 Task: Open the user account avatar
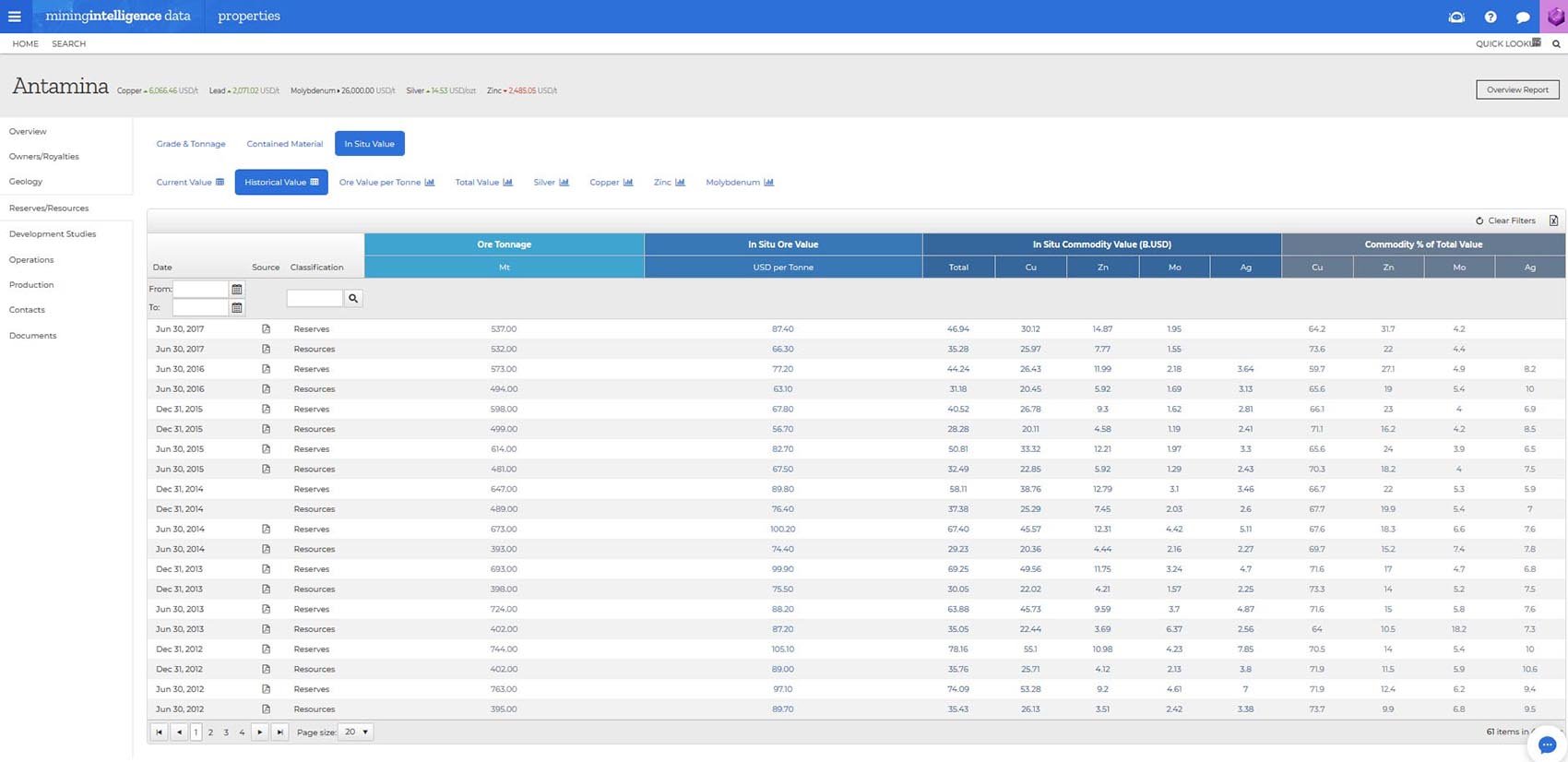click(1555, 17)
